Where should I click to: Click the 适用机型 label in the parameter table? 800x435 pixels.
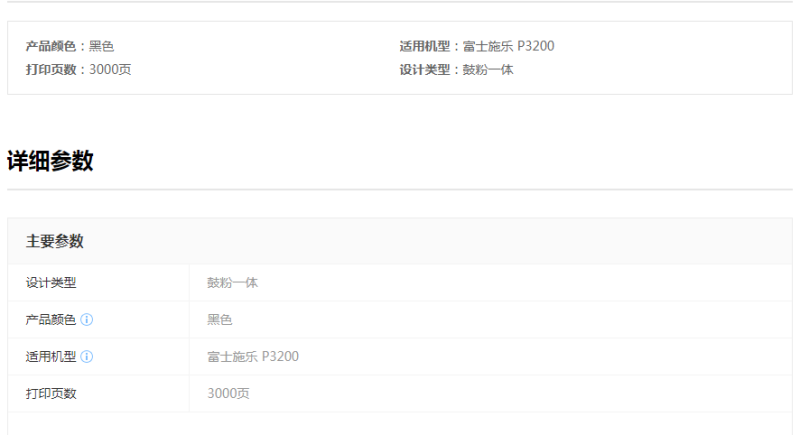click(x=51, y=356)
